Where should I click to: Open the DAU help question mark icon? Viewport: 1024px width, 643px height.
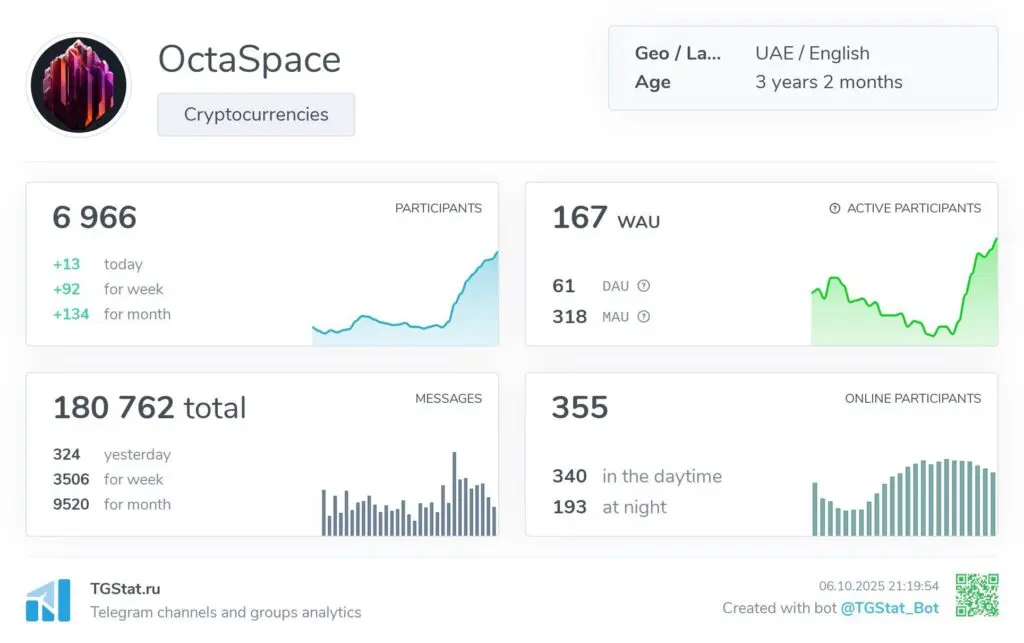(x=644, y=285)
